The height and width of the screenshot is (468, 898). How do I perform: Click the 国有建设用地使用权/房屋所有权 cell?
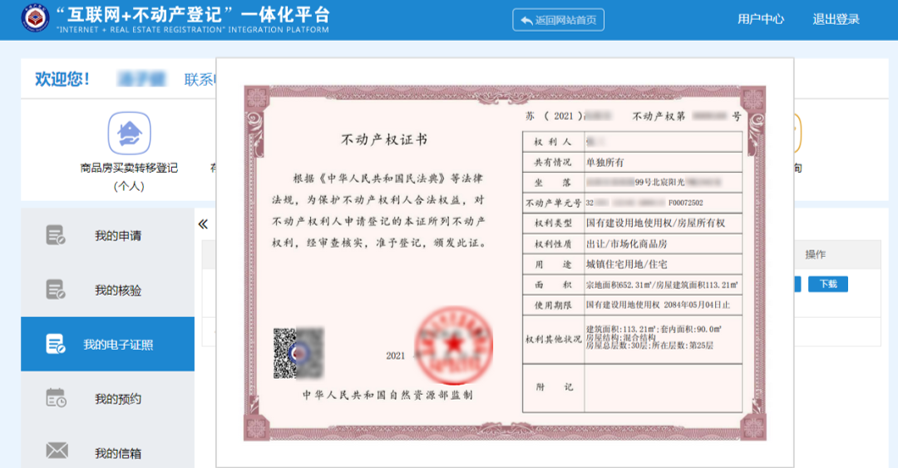(663, 223)
